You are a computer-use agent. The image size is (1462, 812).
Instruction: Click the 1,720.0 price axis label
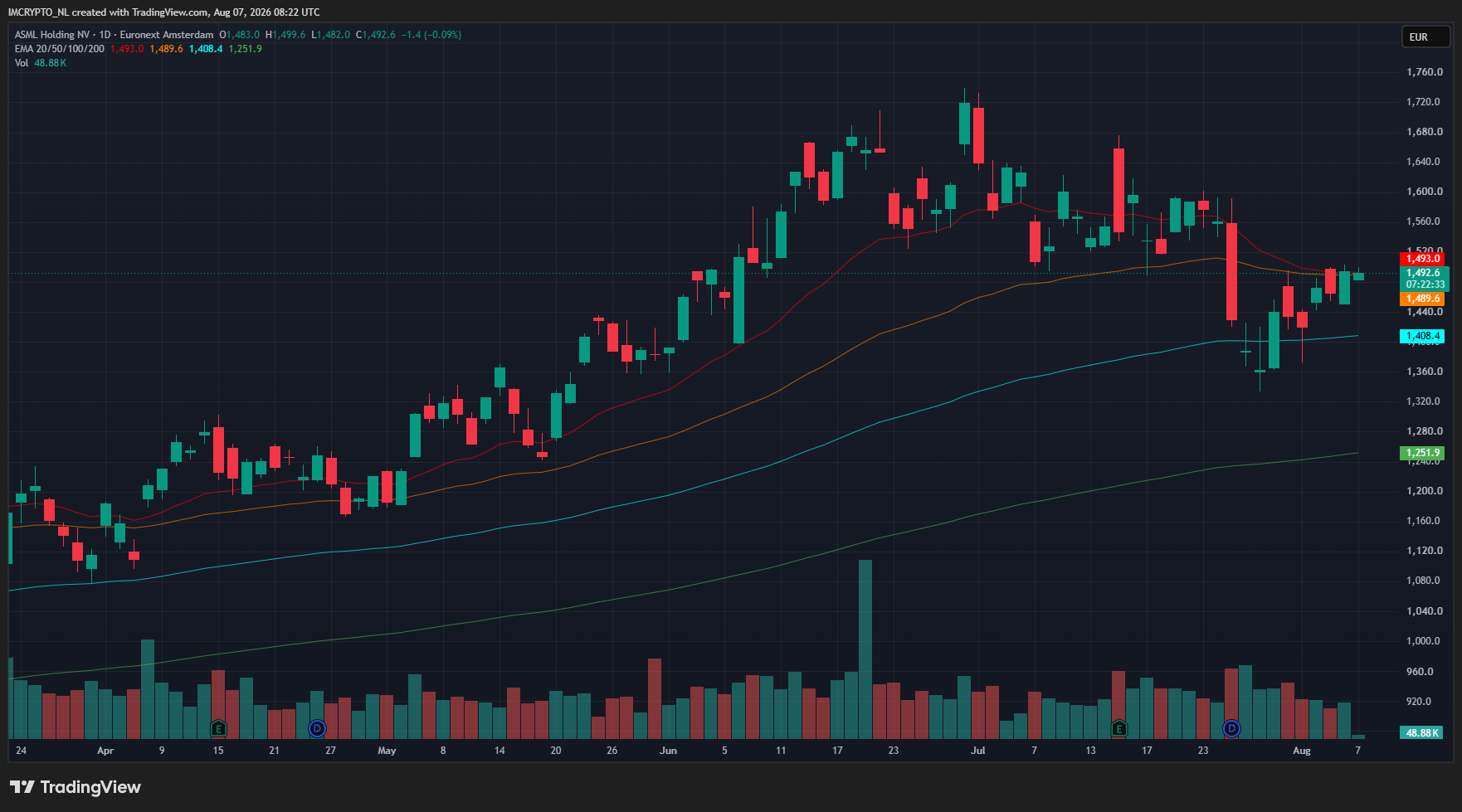point(1425,102)
